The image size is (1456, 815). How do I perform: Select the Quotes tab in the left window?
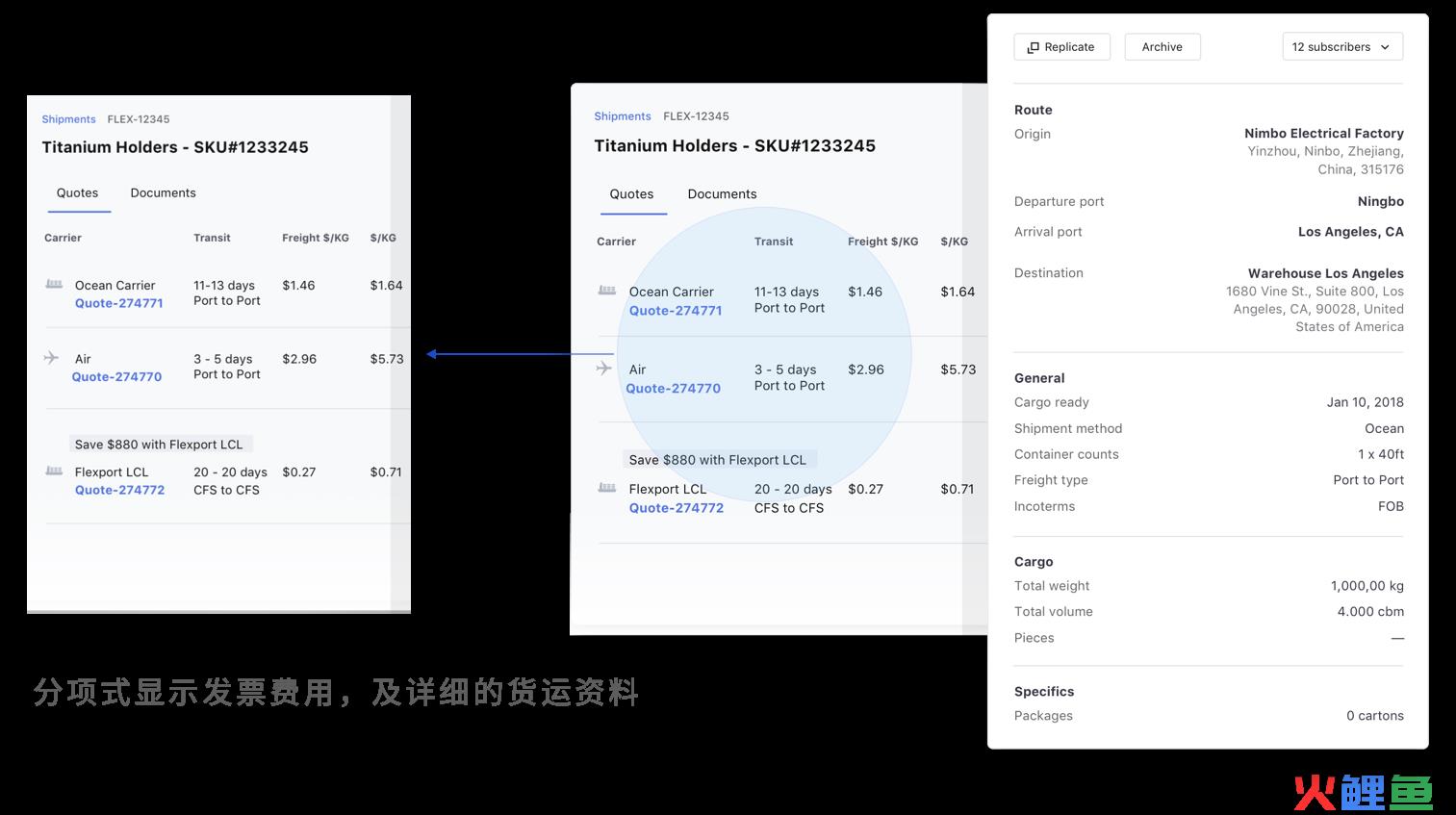click(77, 192)
